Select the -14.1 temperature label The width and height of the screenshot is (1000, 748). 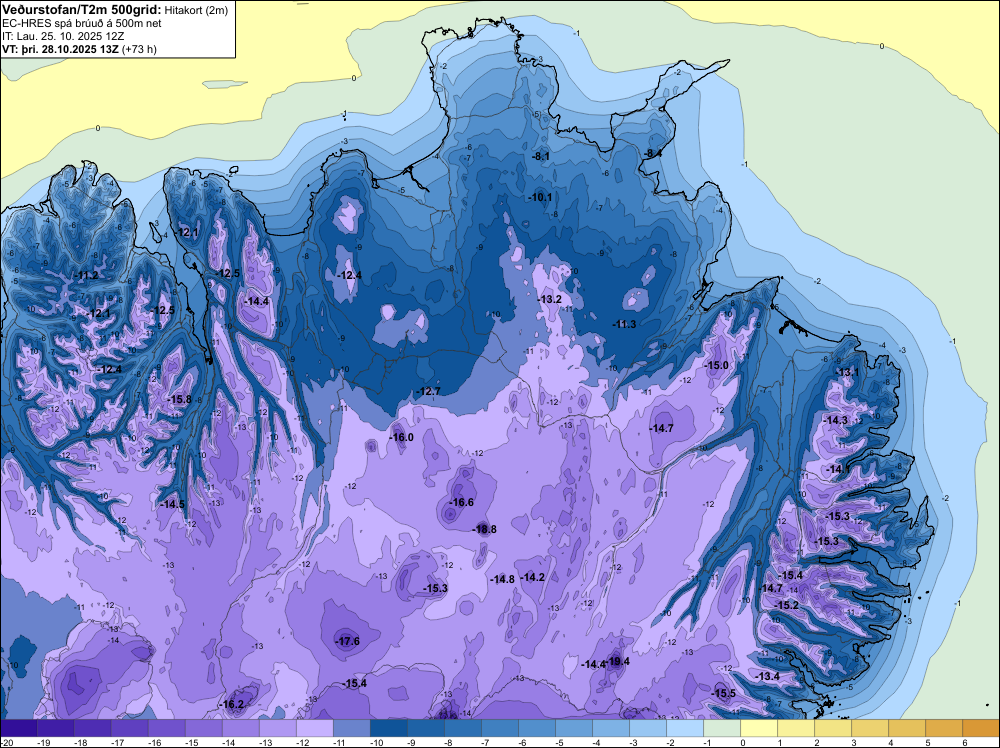[837, 469]
